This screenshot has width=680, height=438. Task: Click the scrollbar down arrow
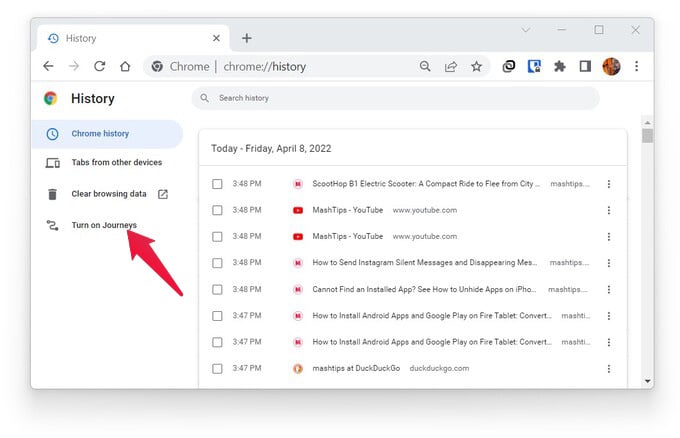(x=647, y=381)
